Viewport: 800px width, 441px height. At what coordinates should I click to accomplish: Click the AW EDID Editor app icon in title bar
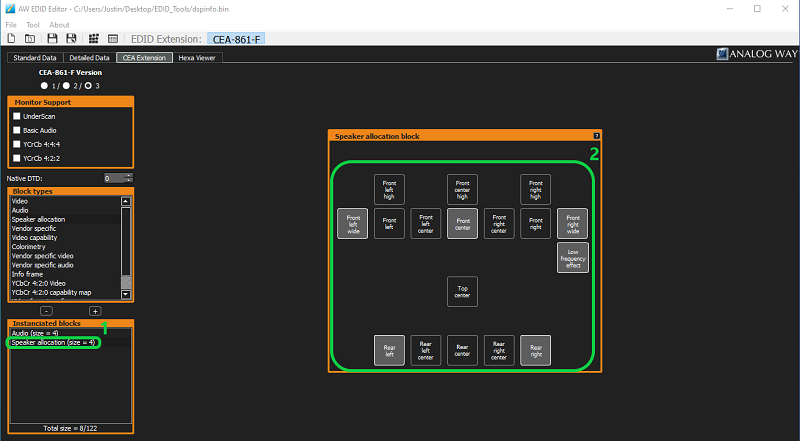10,9
